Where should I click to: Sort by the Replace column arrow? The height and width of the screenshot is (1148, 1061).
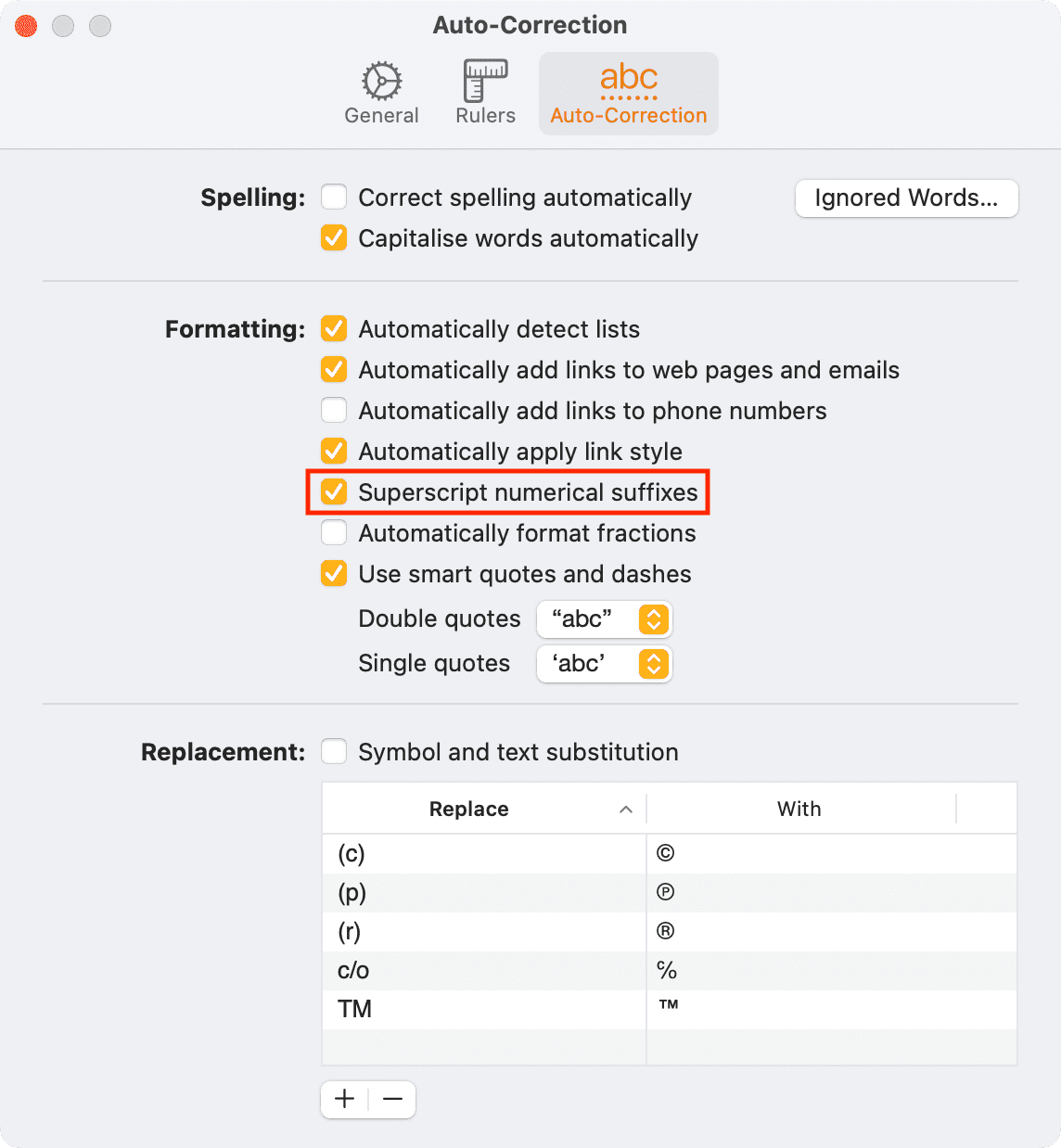[626, 810]
